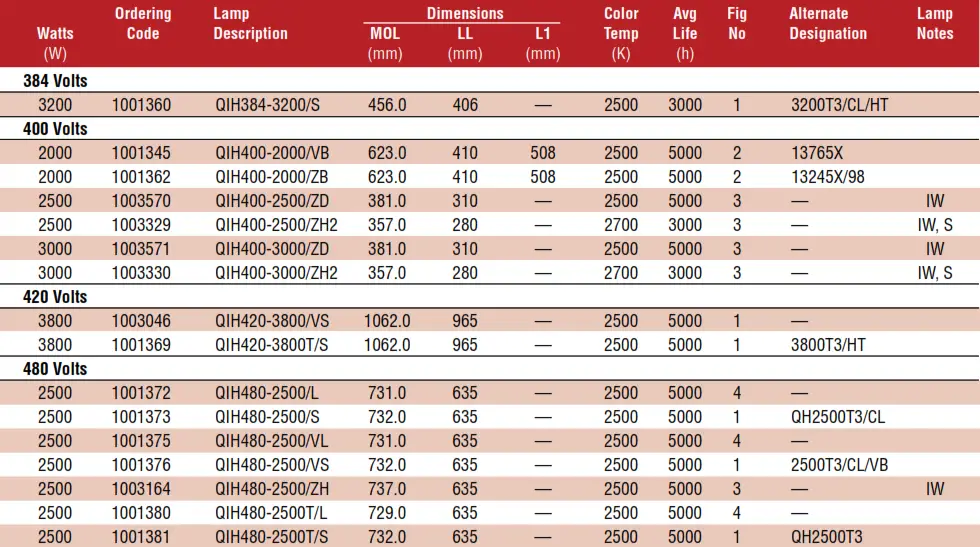Click the 480 Volts section heading
980x547 pixels.
tap(55, 369)
